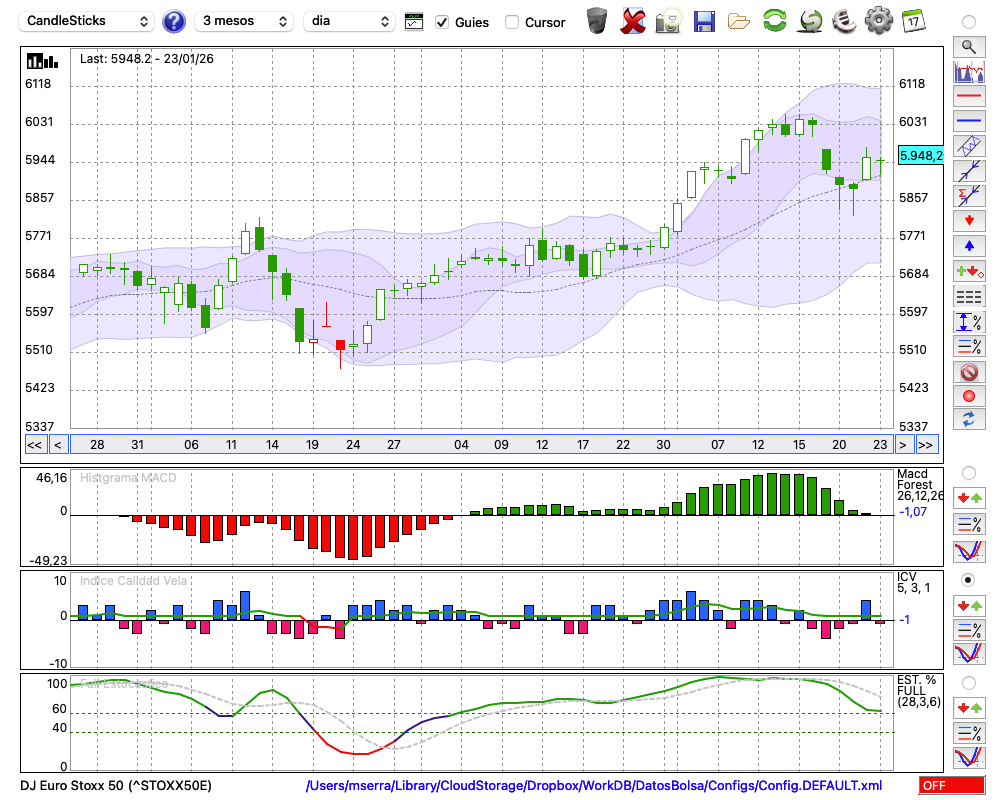Select the blue horizontal line tool
1000x800 pixels.
coord(968,121)
